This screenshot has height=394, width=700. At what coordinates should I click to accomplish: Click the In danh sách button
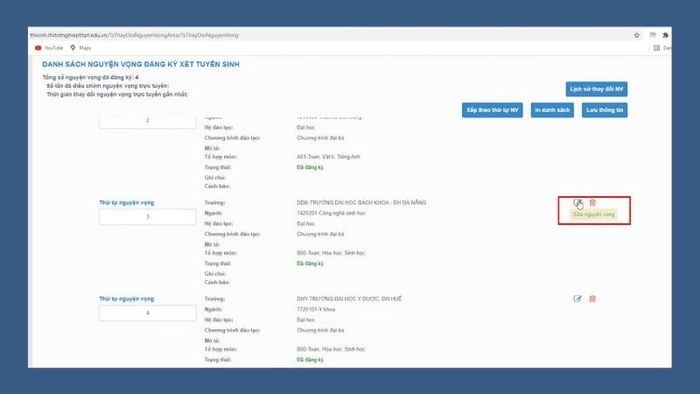552,110
